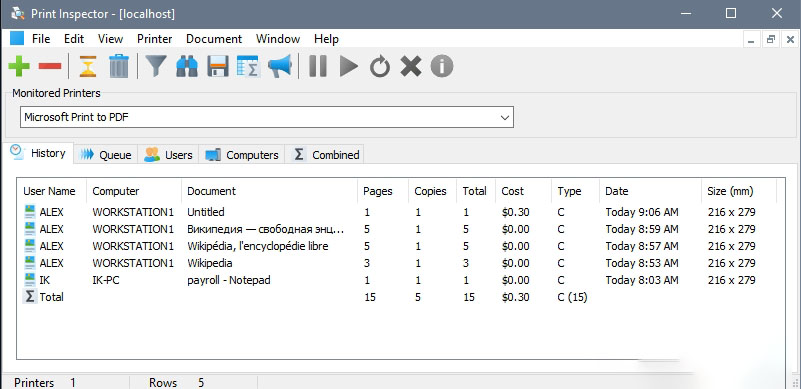Resume printing with the play button
The height and width of the screenshot is (389, 801).
coord(349,66)
